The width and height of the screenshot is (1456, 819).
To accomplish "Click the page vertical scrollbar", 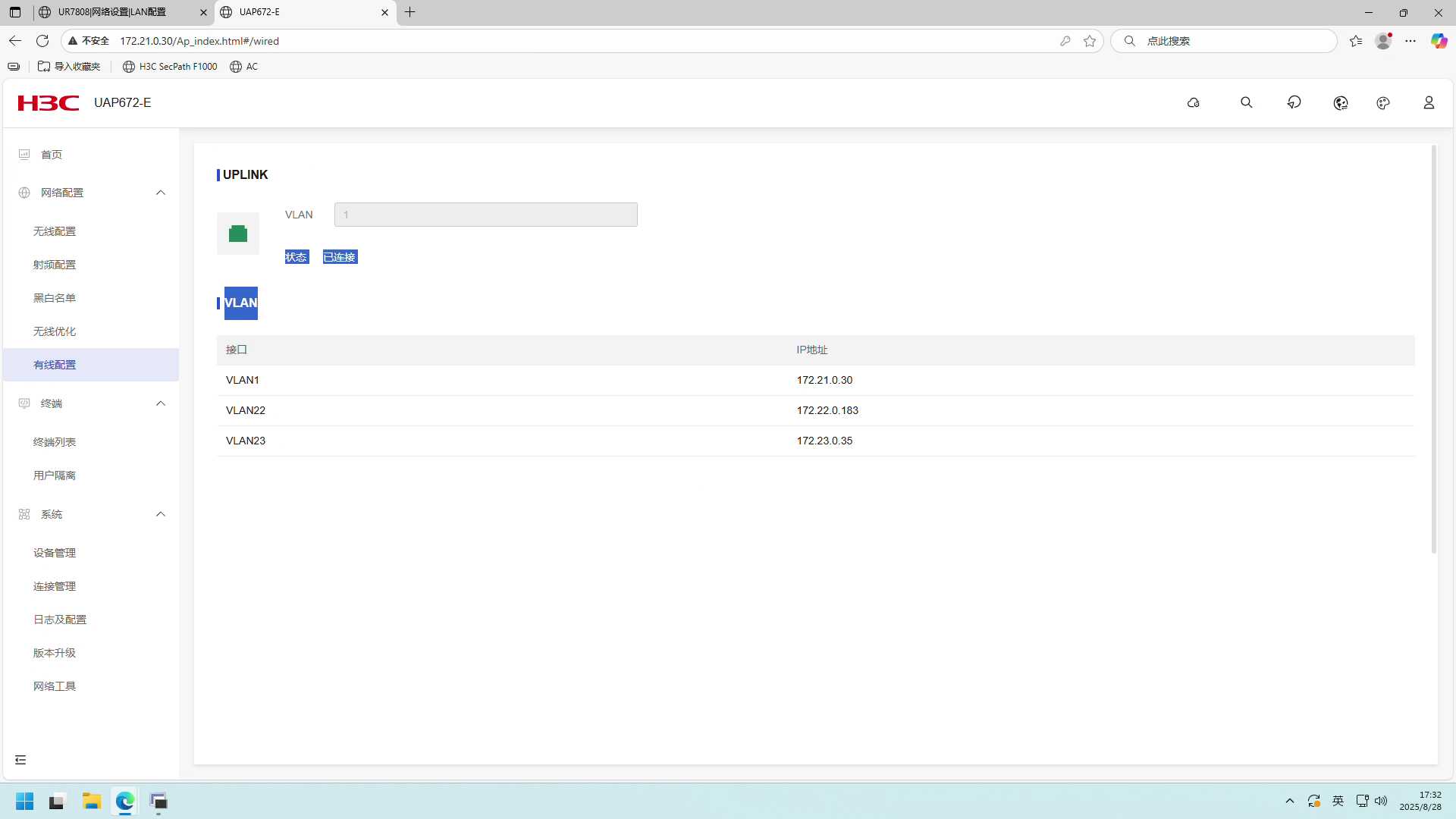I will click(1433, 349).
